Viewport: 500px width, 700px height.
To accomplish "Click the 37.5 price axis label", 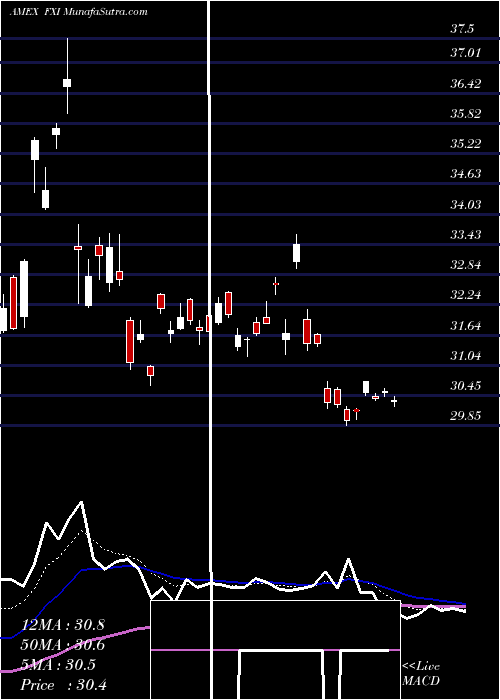I will (462, 29).
